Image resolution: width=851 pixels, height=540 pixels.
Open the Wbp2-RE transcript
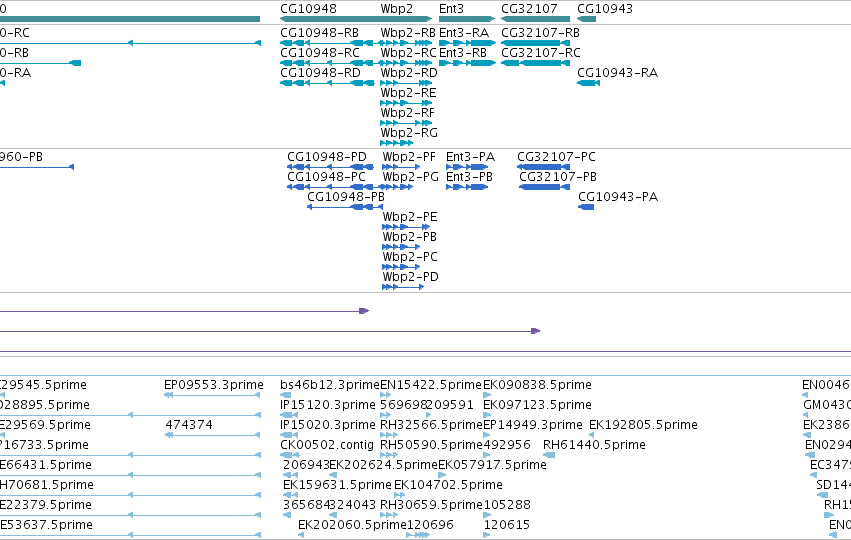coord(408,93)
